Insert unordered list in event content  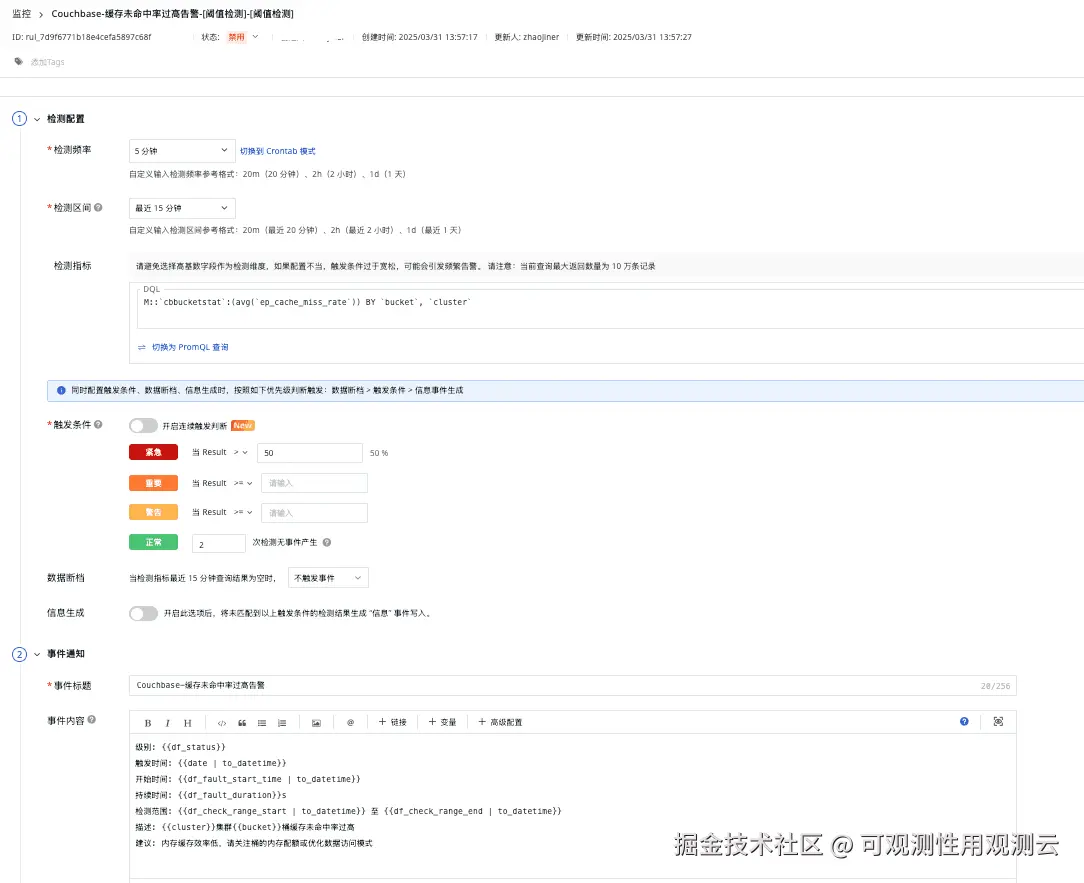(262, 723)
